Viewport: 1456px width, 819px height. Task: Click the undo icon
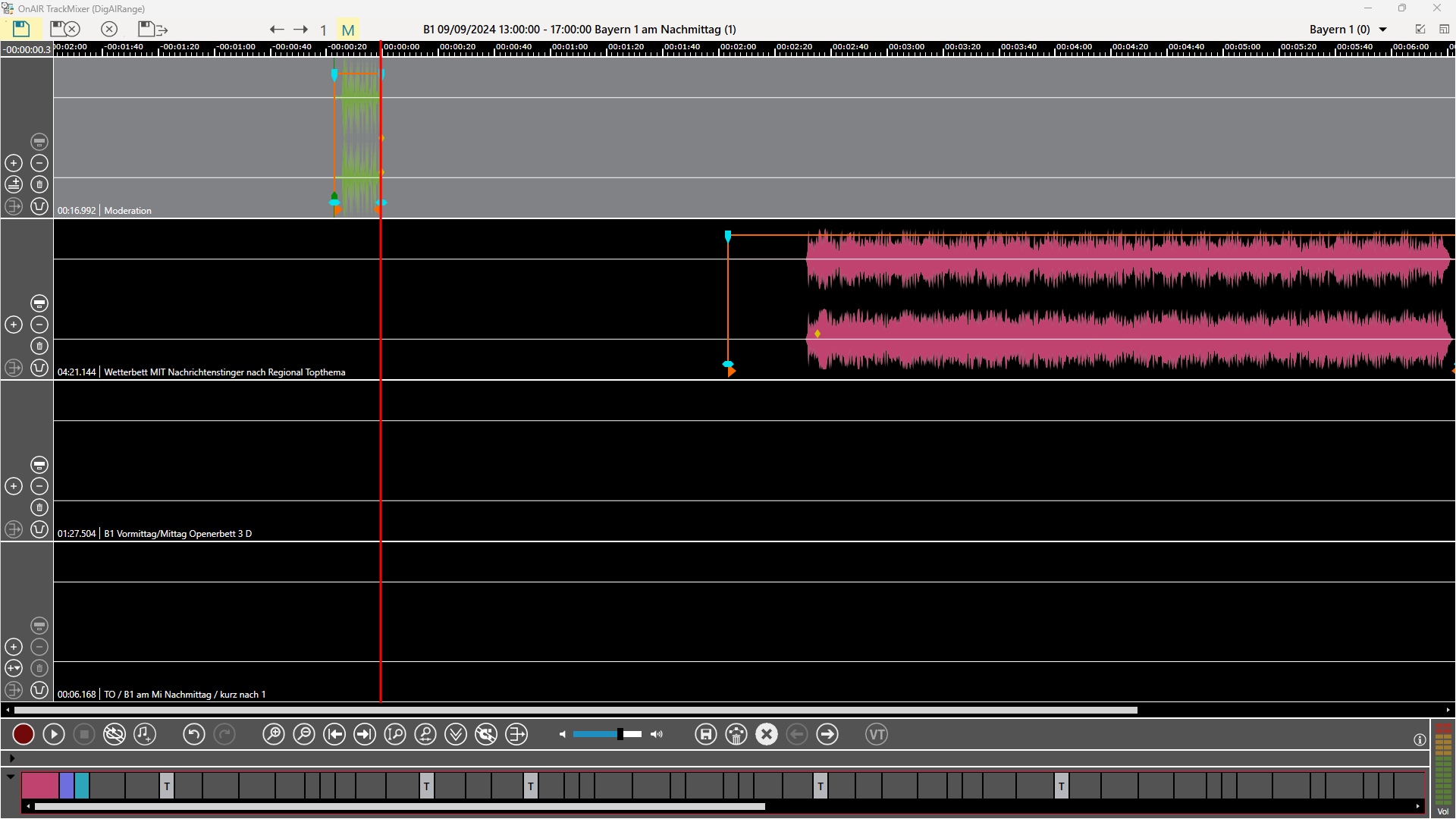pos(193,734)
